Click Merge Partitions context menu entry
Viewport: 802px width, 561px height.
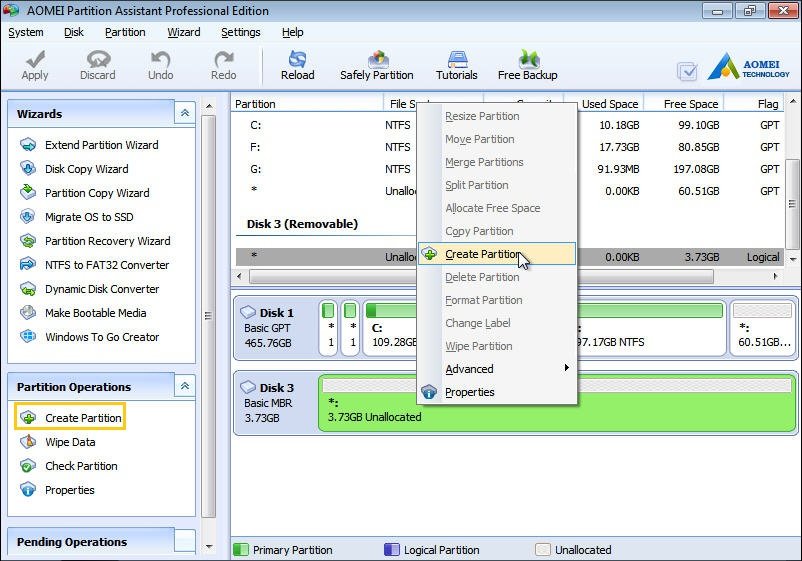(x=497, y=163)
